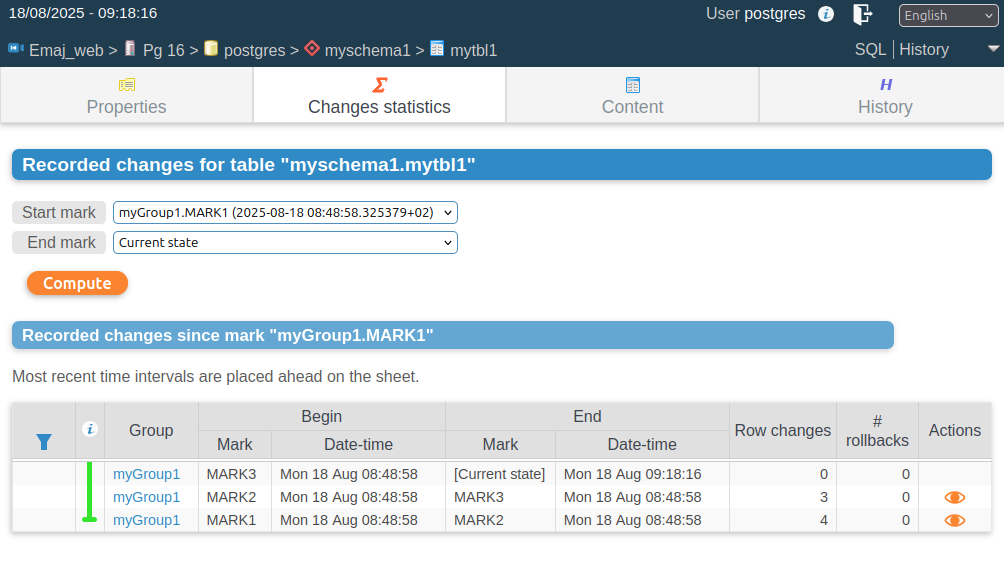Click the Actions column header

click(955, 430)
